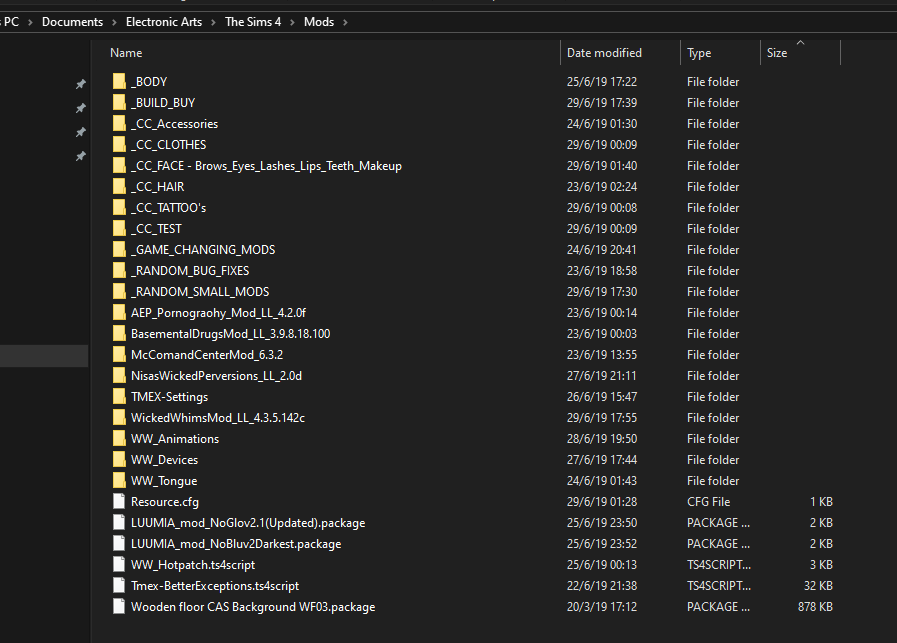Image resolution: width=897 pixels, height=643 pixels.
Task: Select Wooden floor CAS Background WF03.package name
Action: [x=253, y=606]
